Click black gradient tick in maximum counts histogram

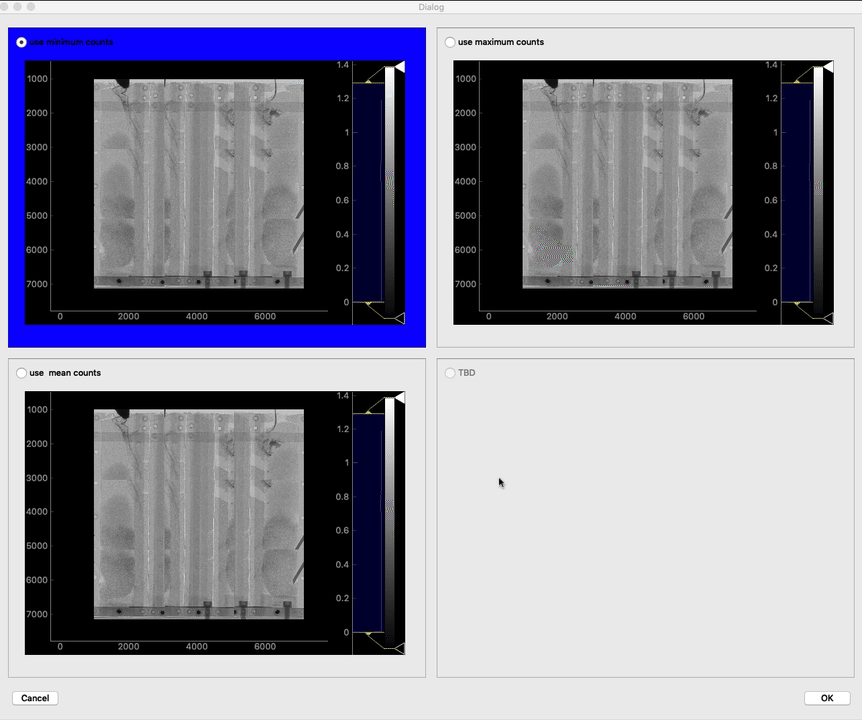tap(827, 318)
